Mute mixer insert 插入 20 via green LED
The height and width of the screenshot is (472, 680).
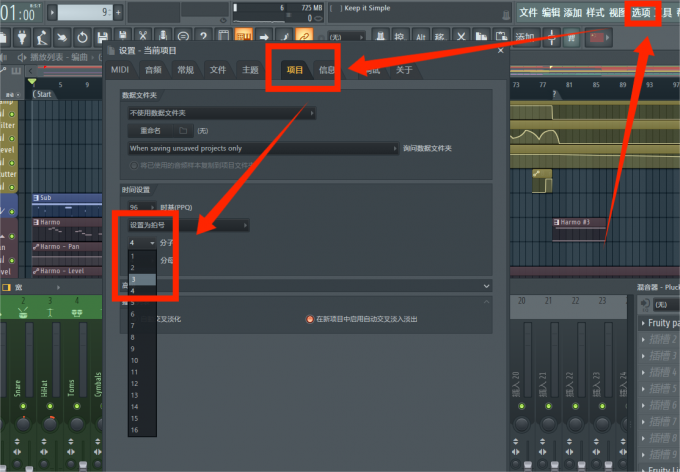click(x=522, y=406)
